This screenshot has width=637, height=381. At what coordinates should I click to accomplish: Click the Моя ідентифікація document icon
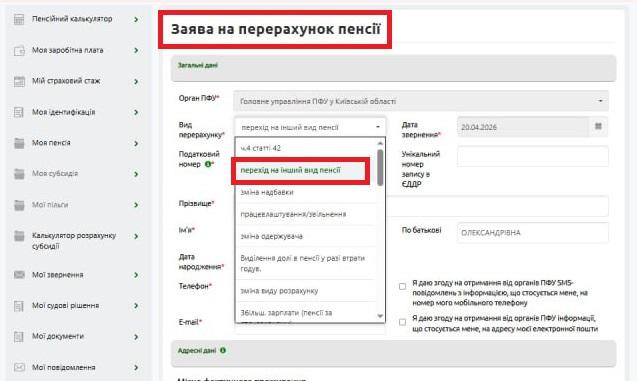(19, 112)
